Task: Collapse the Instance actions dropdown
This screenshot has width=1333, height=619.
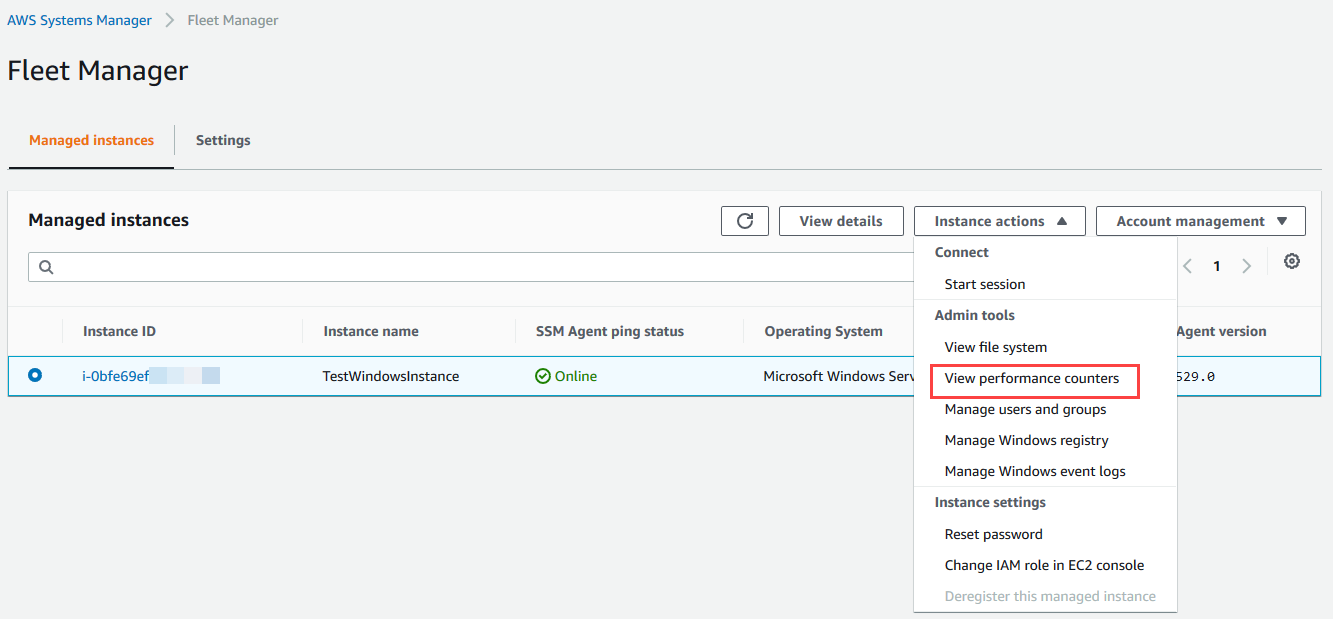Action: pyautogui.click(x=1000, y=221)
